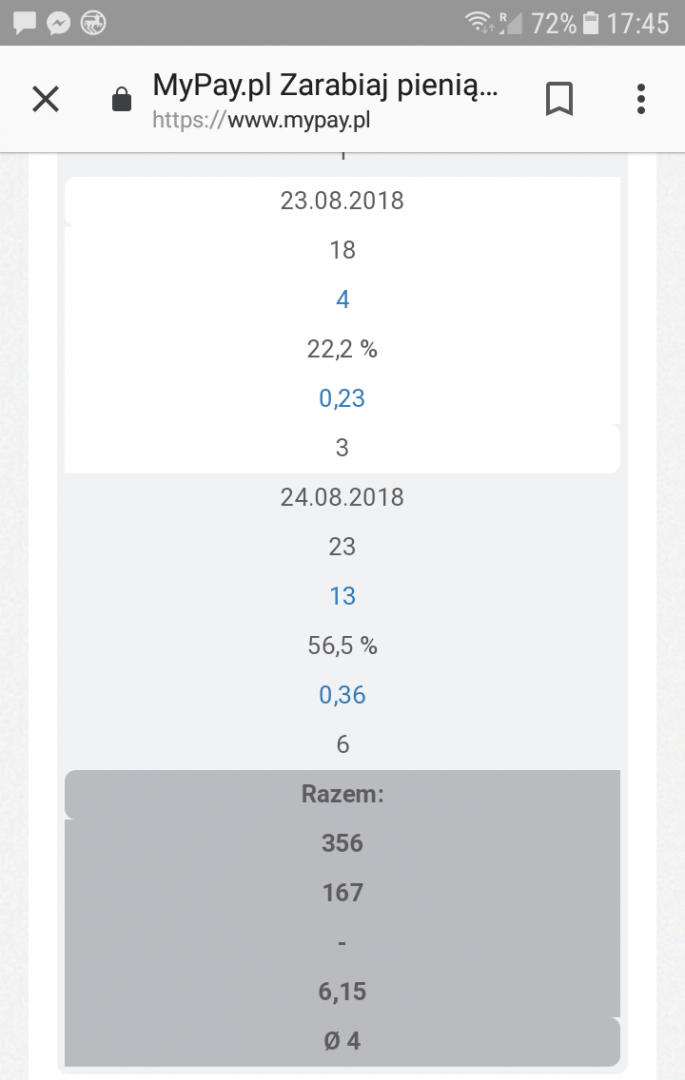
Task: Tap the battery icon in status bar
Action: 592,22
